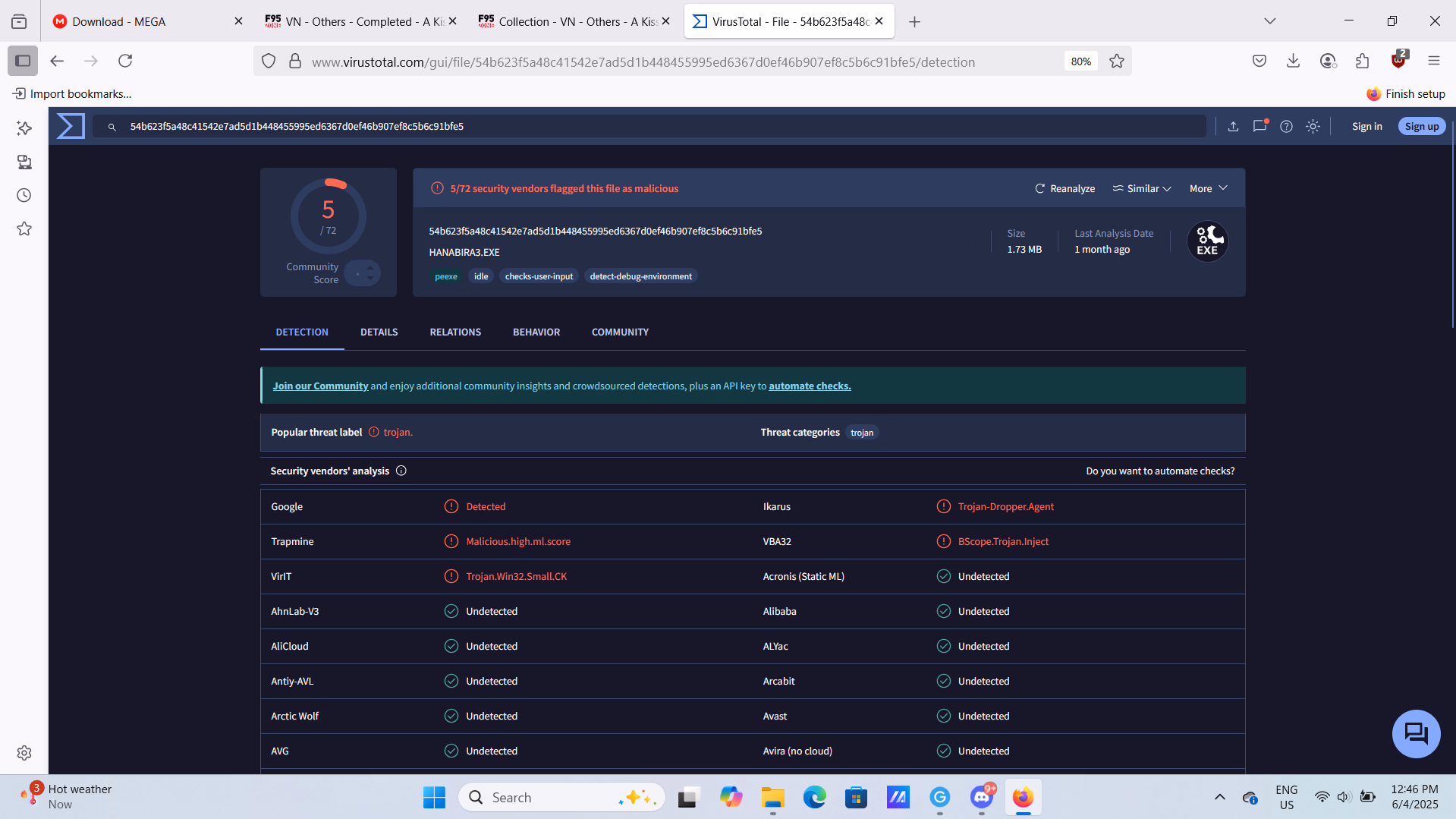Click the 80% zoom level indicator
The height and width of the screenshot is (819, 1456).
tap(1081, 61)
